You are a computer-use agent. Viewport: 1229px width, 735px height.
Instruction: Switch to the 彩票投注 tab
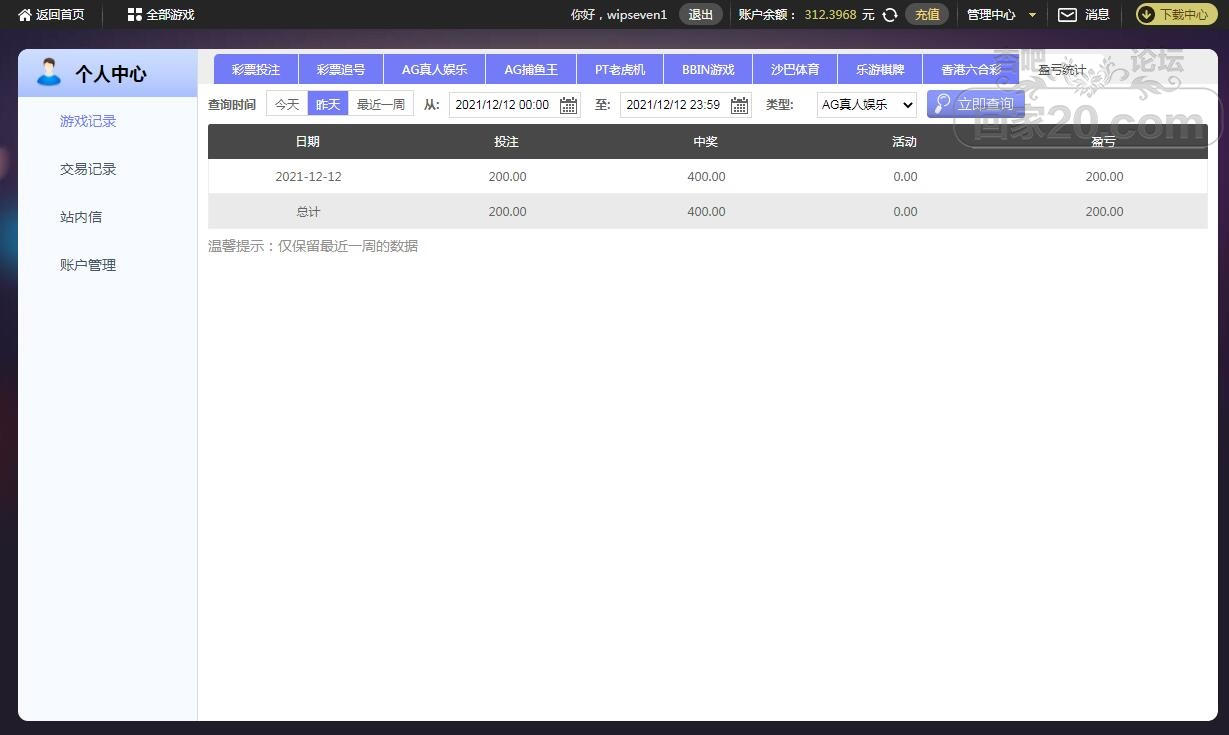click(256, 69)
